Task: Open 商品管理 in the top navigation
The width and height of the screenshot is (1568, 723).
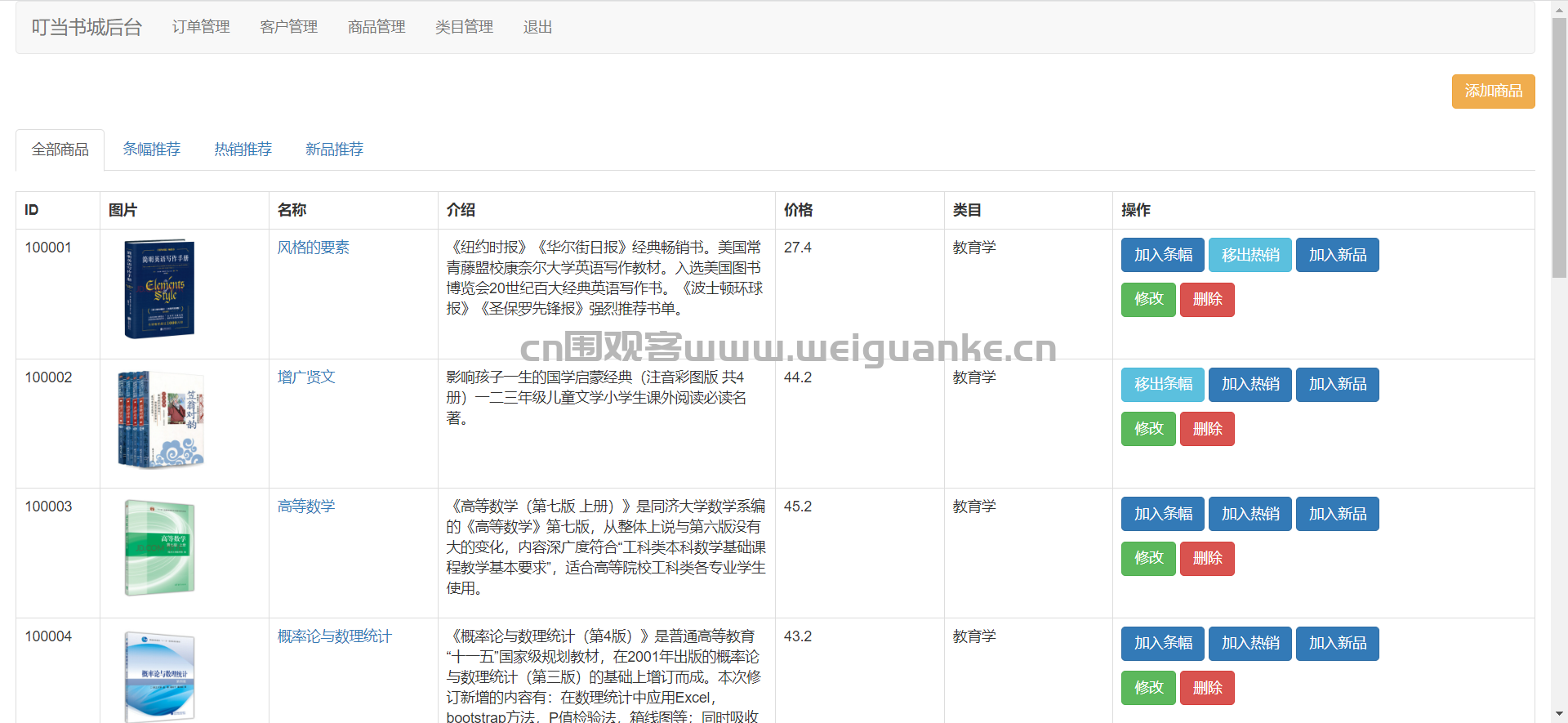Action: tap(376, 27)
